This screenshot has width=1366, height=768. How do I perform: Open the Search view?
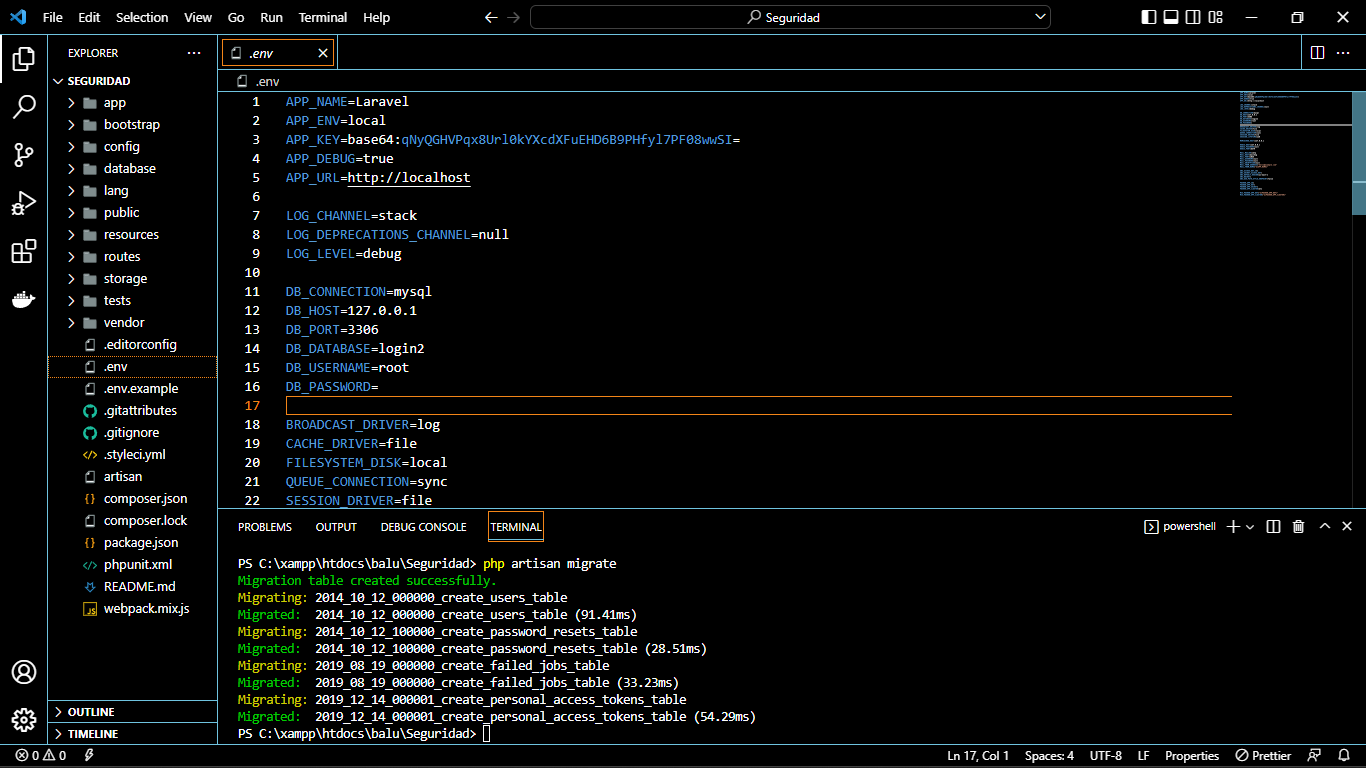pos(24,107)
